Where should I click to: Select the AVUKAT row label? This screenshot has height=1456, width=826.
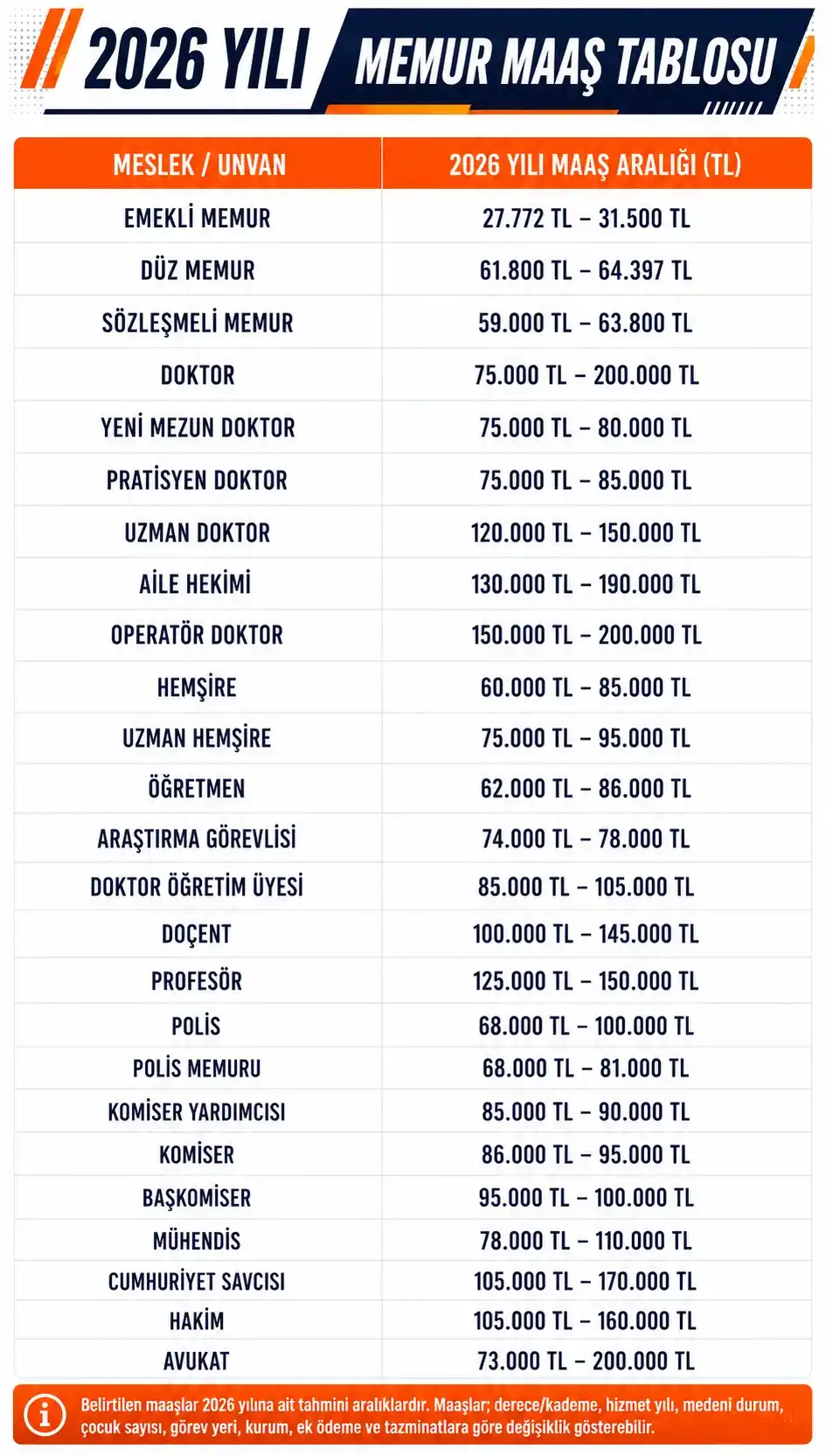(x=197, y=1362)
